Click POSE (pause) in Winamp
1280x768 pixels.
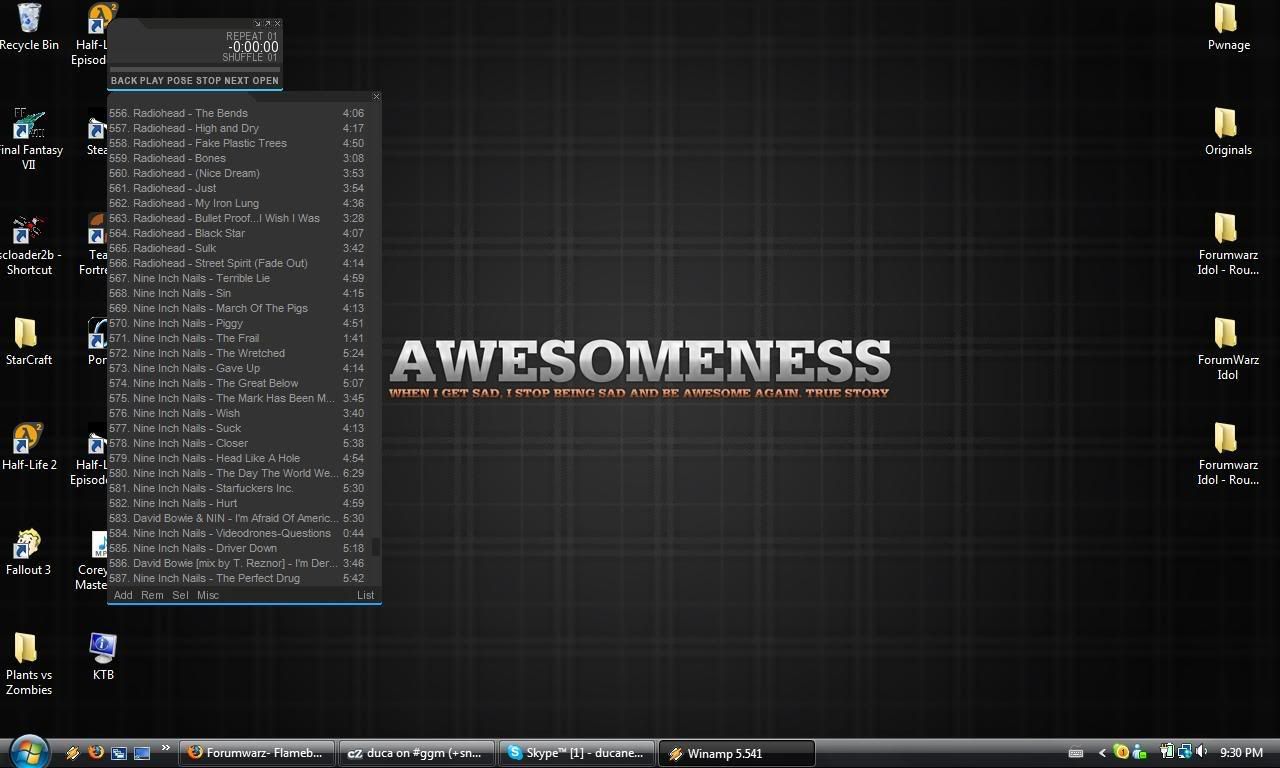(x=180, y=81)
